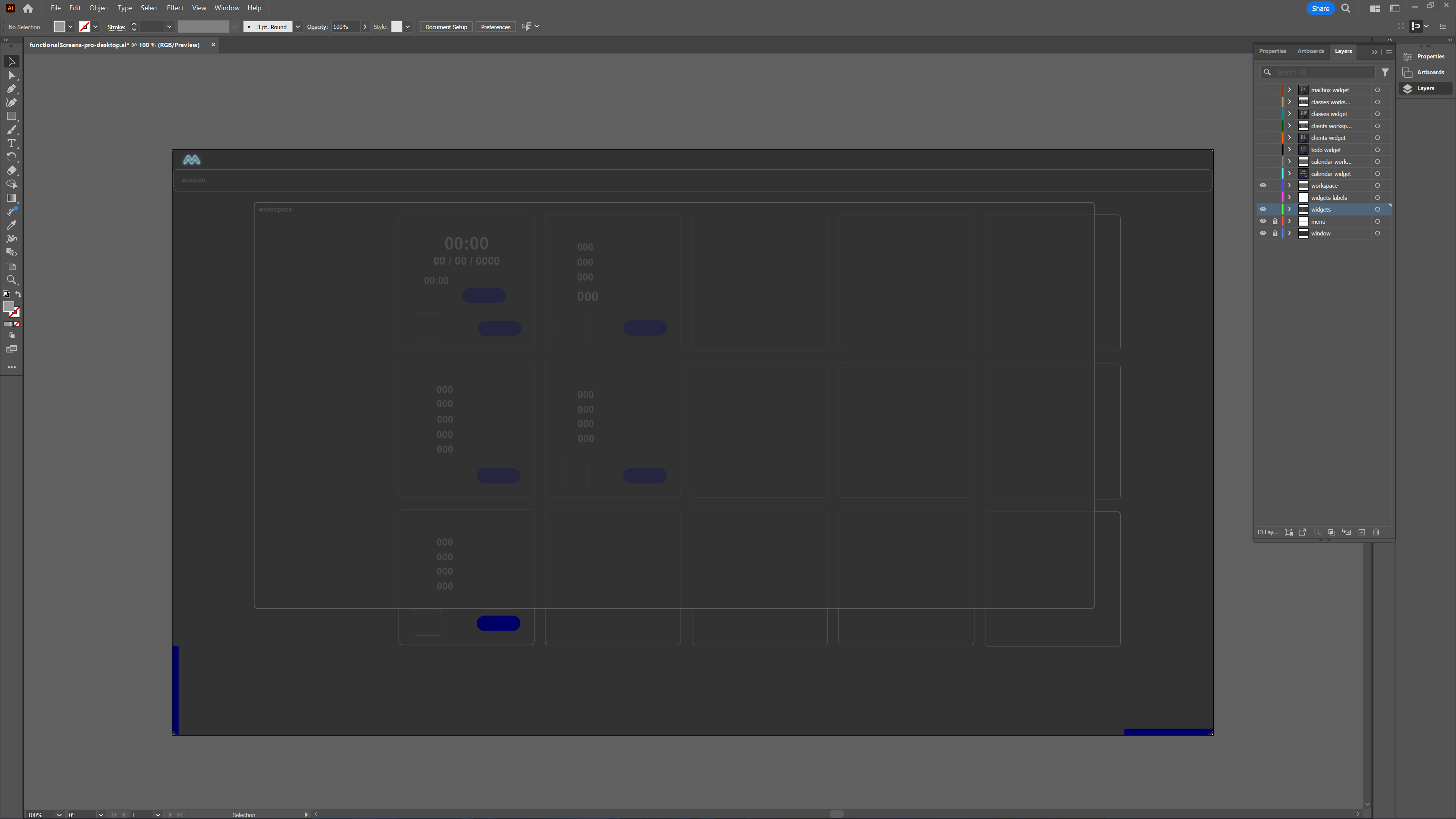The width and height of the screenshot is (1456, 819).
Task: Open the View menu
Action: pyautogui.click(x=199, y=8)
